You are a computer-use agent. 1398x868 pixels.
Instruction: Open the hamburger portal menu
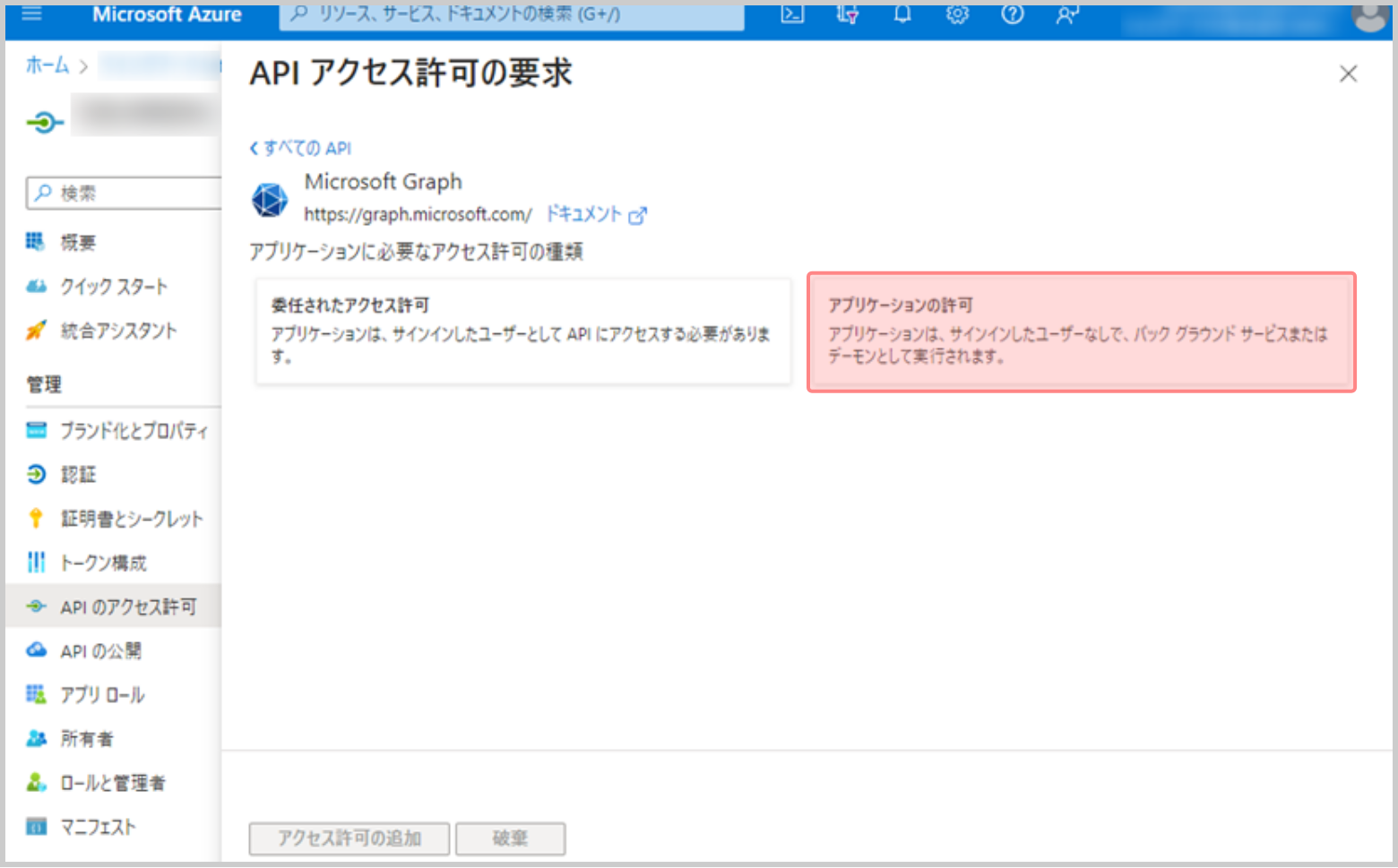pyautogui.click(x=32, y=14)
